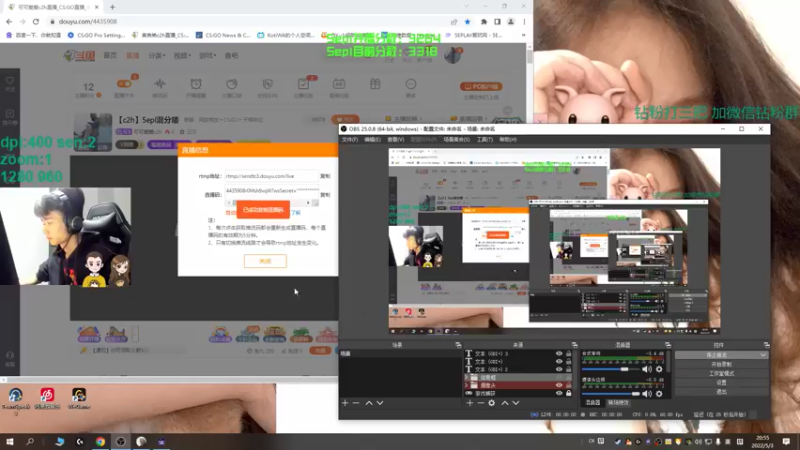This screenshot has height=450, width=800.
Task: Open the gear settings of the 0.0 dB mixer channel
Action: (x=659, y=394)
